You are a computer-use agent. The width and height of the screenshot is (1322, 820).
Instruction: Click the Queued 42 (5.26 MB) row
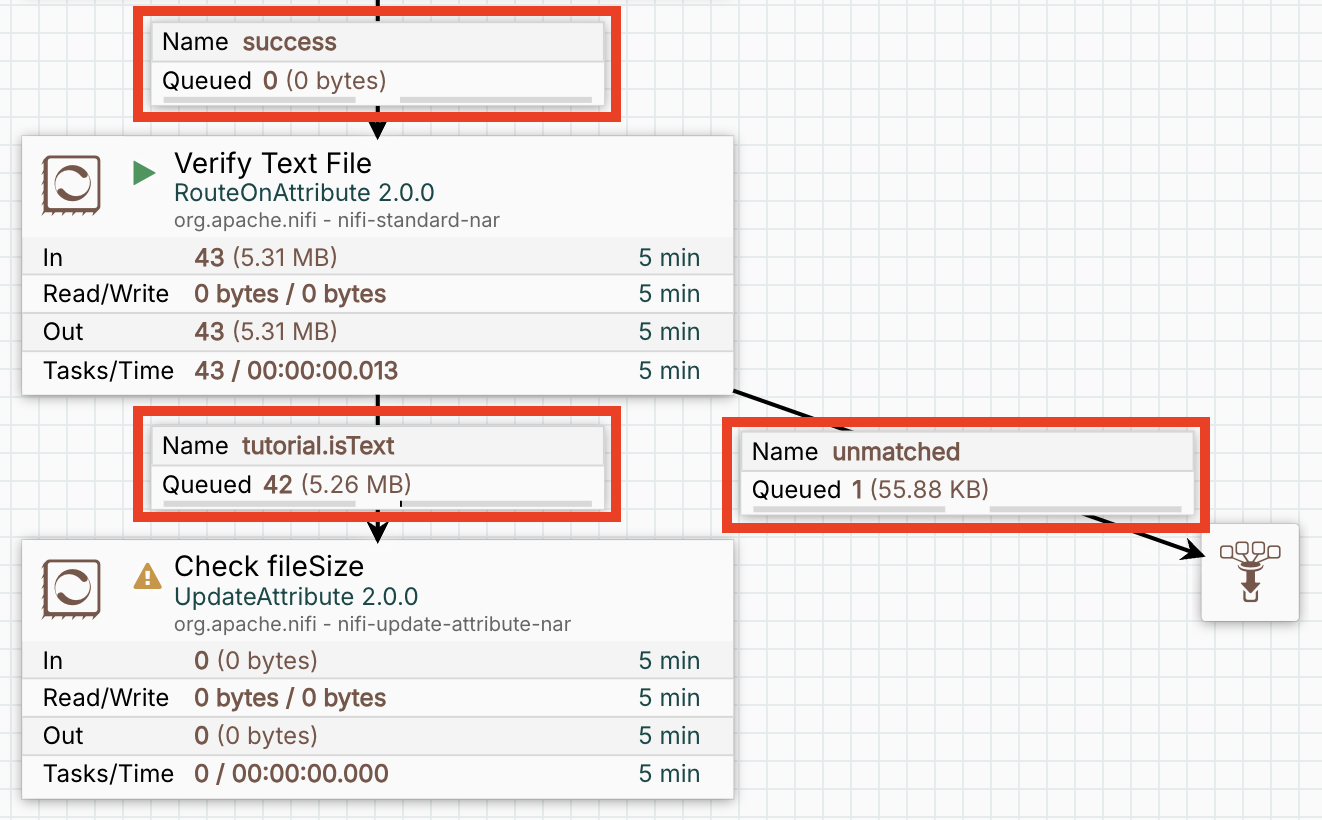(286, 485)
